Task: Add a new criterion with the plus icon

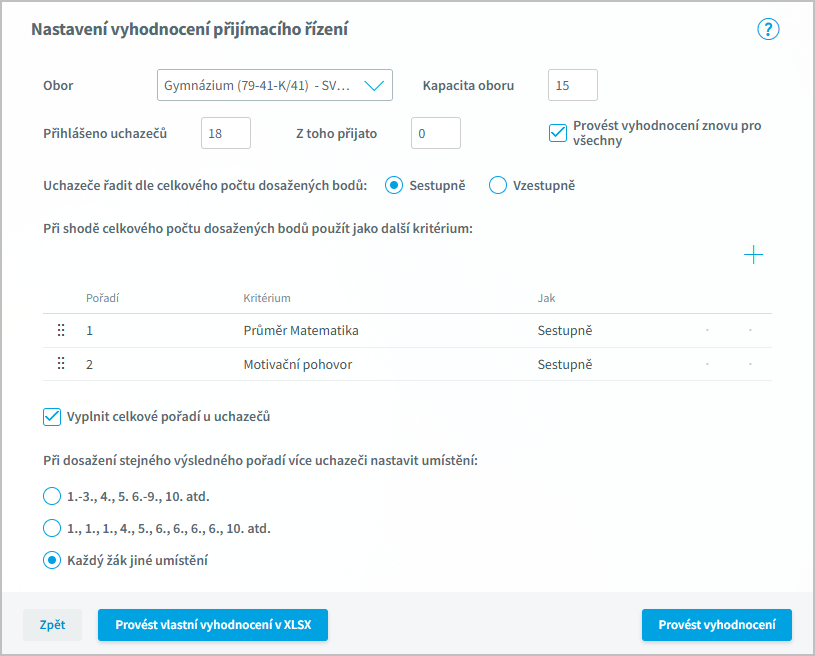Action: pyautogui.click(x=753, y=255)
